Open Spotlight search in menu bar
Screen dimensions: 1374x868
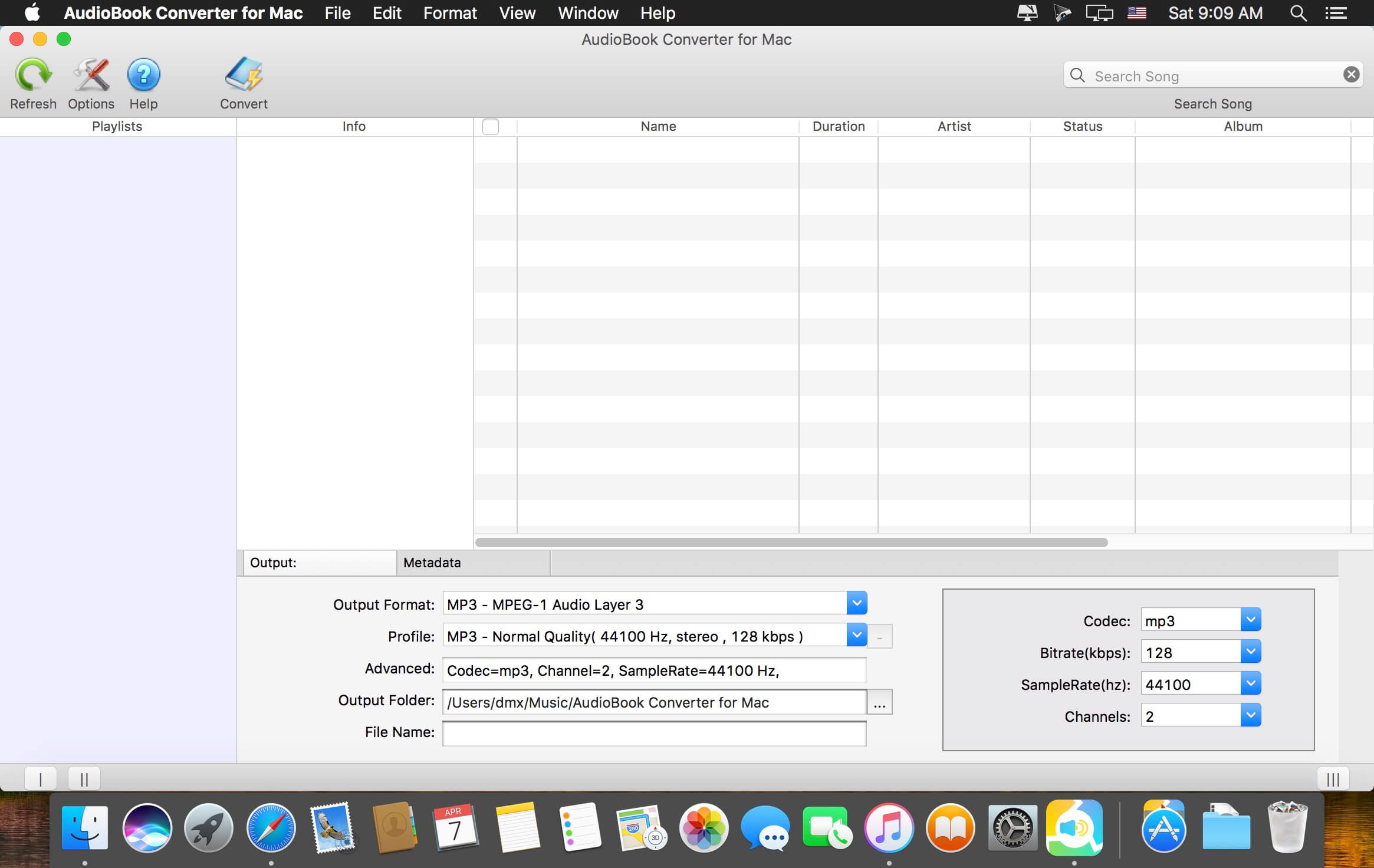coord(1298,13)
